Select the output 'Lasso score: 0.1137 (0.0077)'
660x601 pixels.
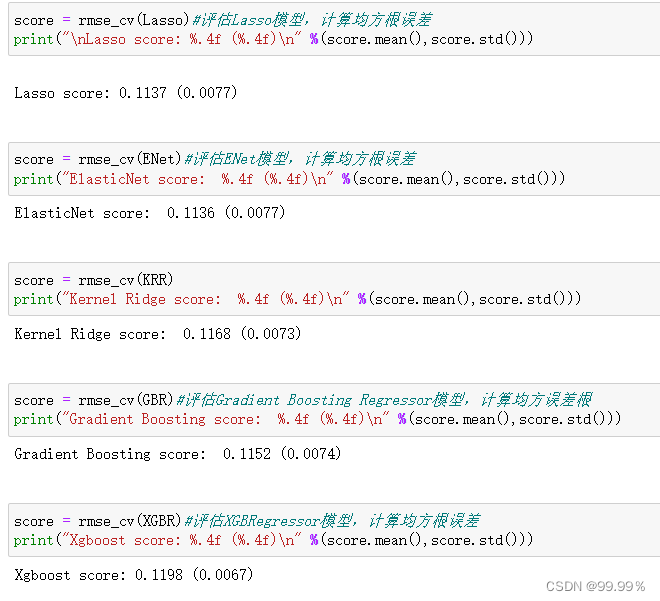click(126, 93)
